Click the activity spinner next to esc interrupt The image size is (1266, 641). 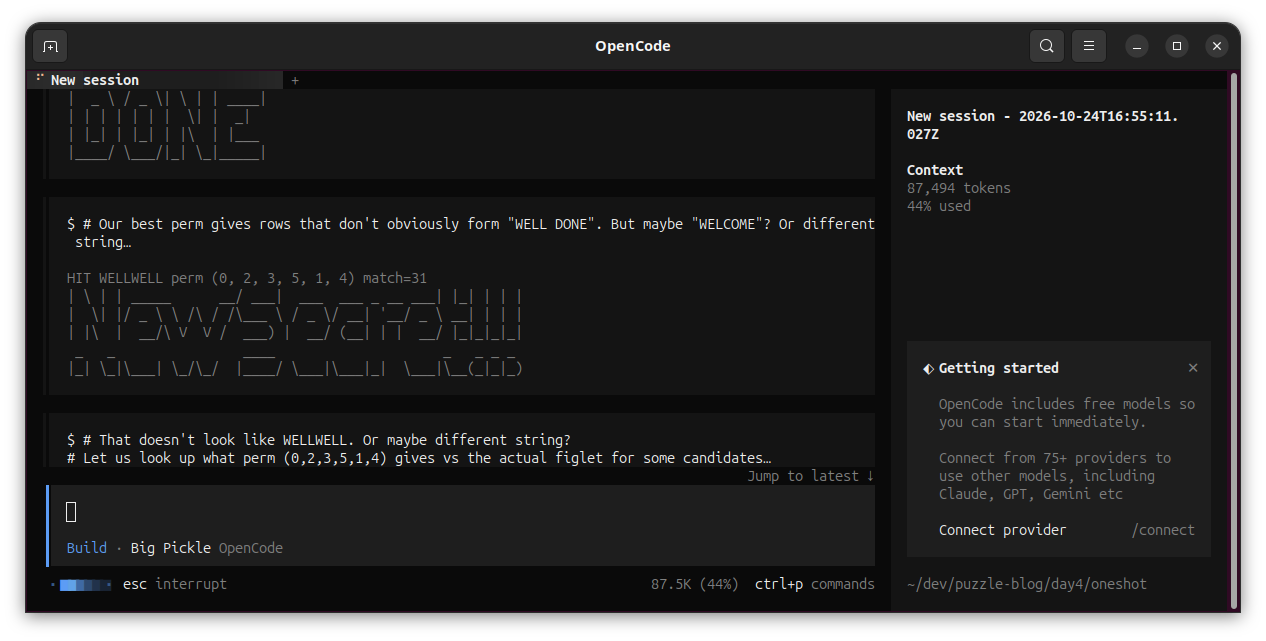(x=84, y=584)
